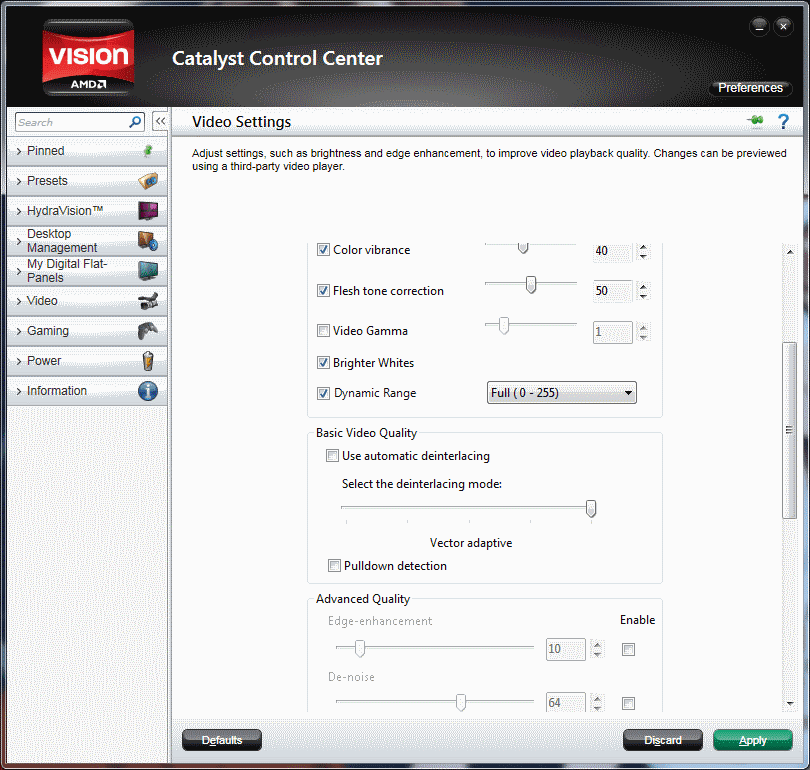Click the Desktop Management icon
This screenshot has width=810, height=770.
pyautogui.click(x=148, y=241)
